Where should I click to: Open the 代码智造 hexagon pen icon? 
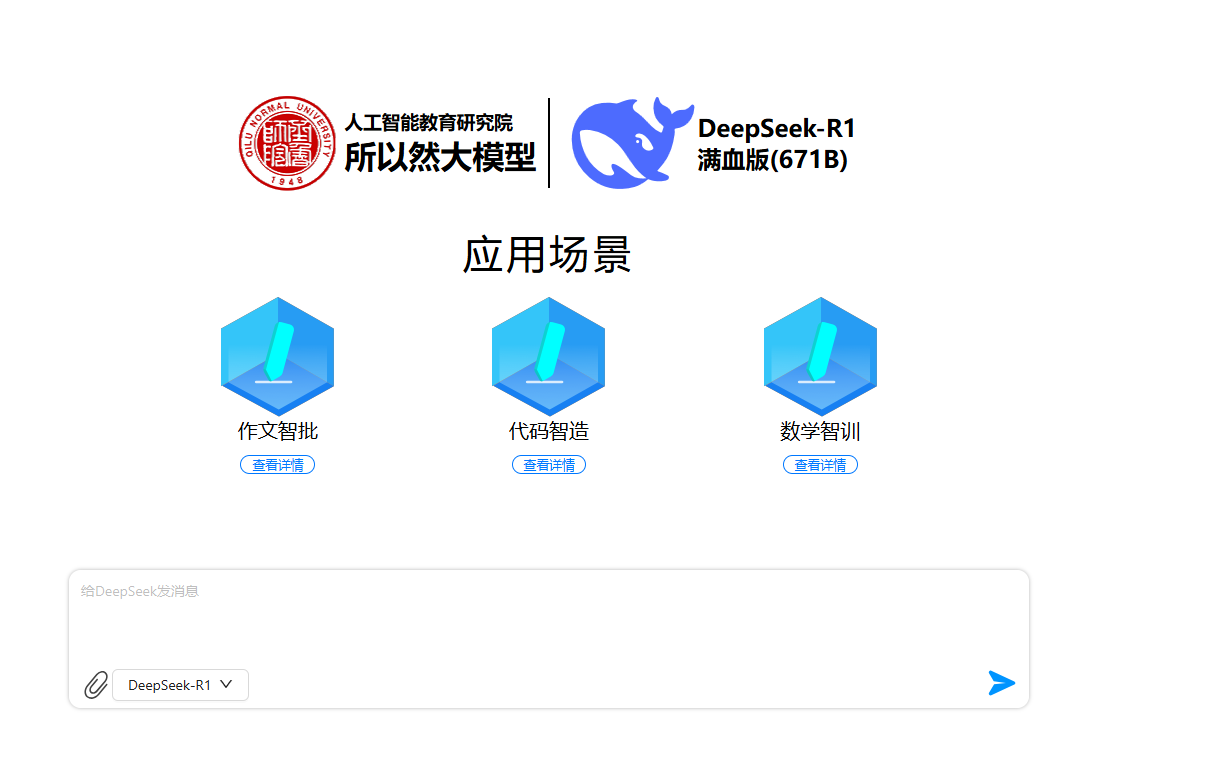548,355
